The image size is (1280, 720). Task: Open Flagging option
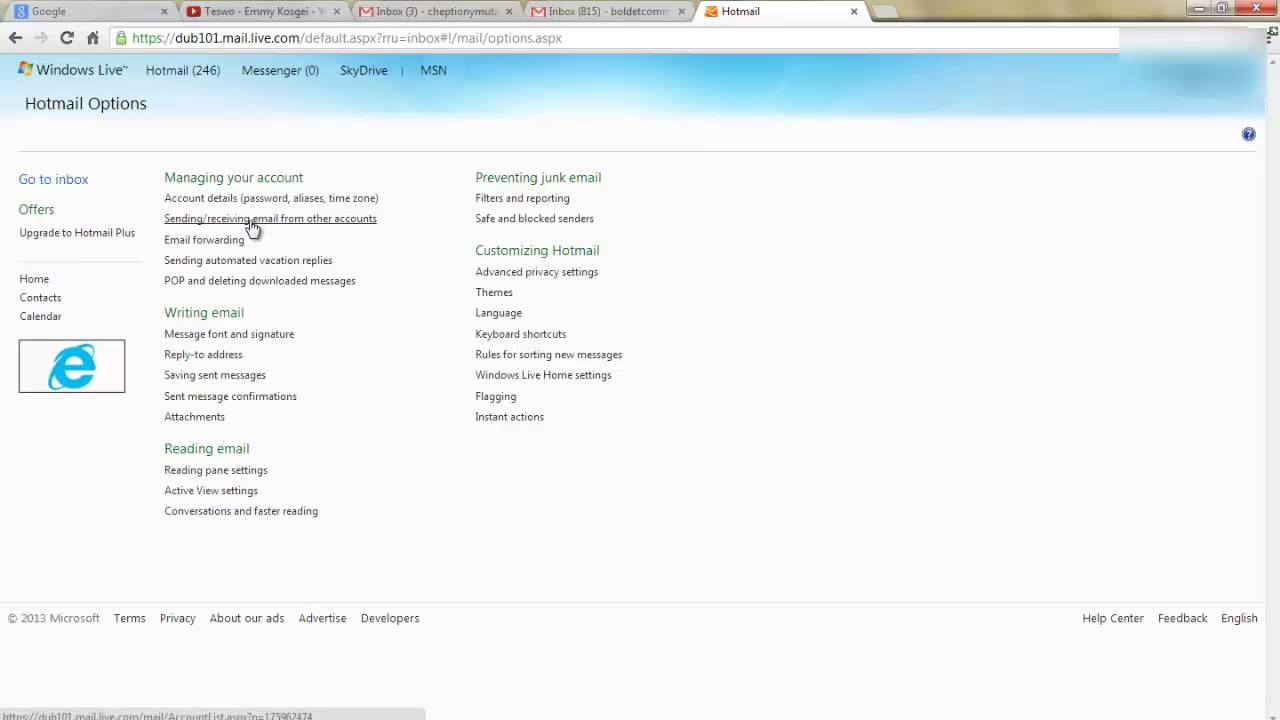(x=495, y=396)
